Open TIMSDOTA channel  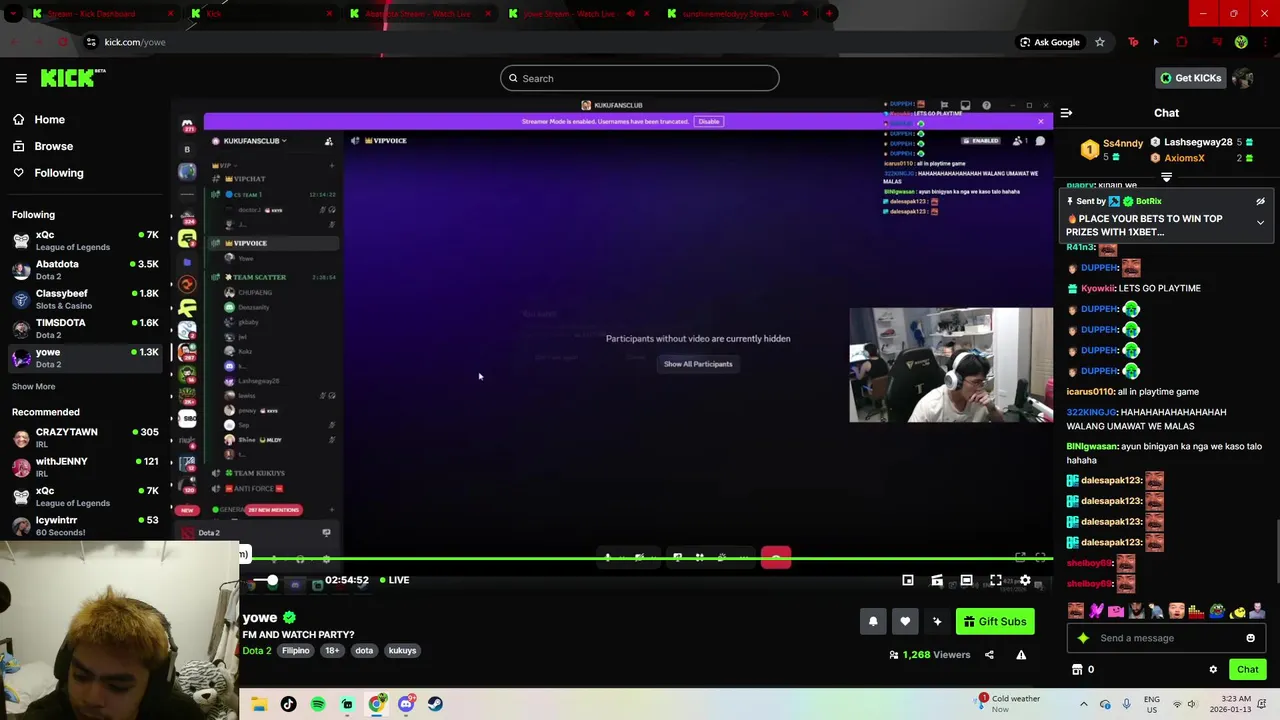pyautogui.click(x=85, y=329)
